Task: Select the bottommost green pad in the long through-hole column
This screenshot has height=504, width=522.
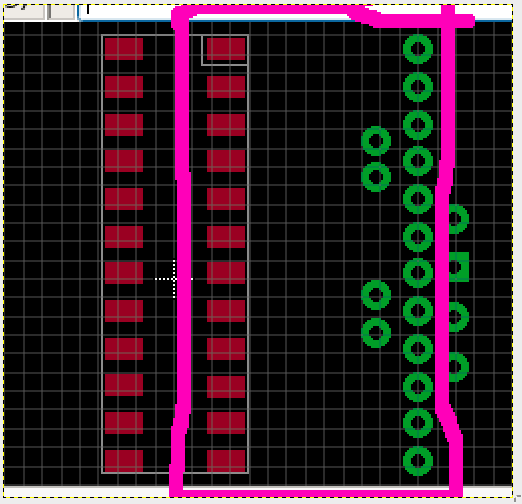Action: pos(418,461)
